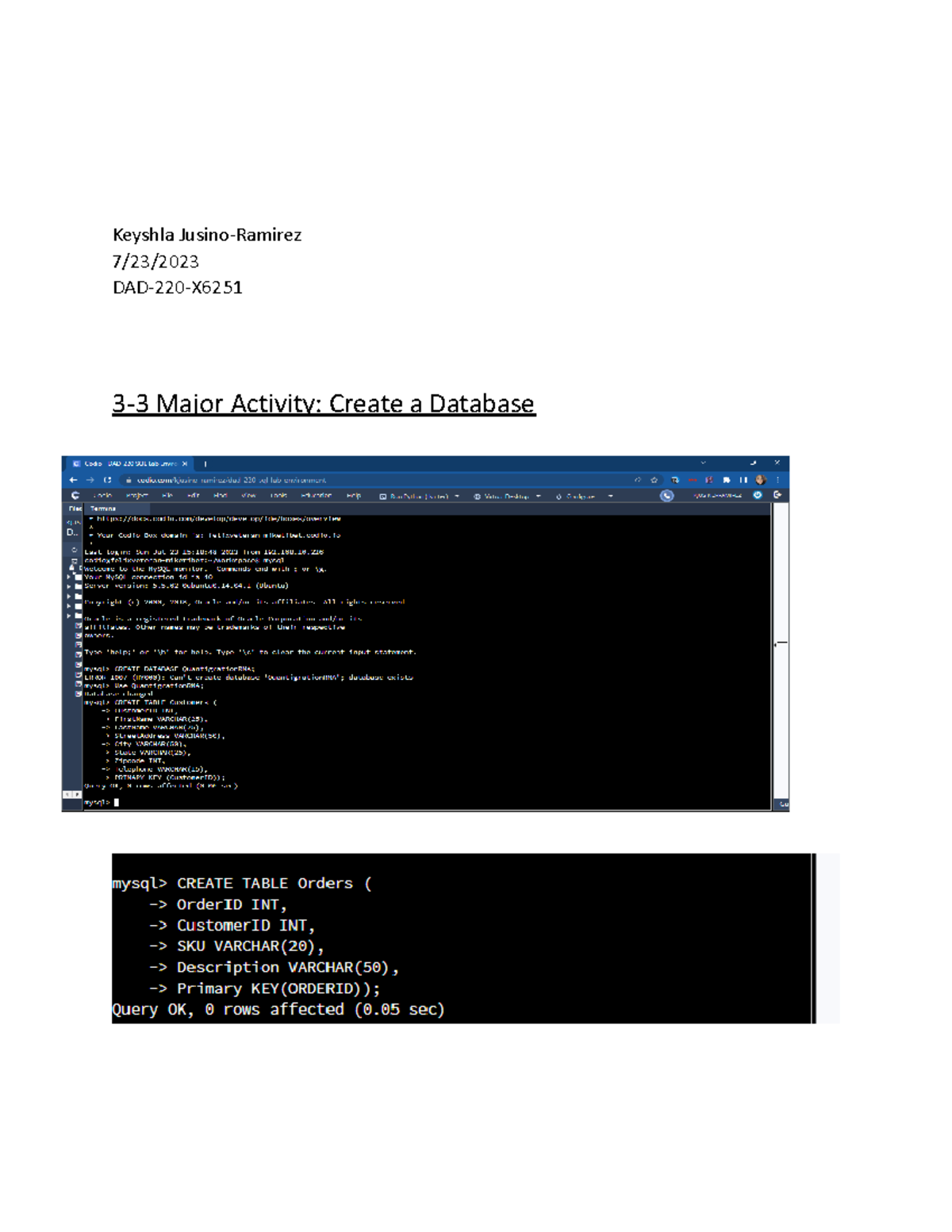The width and height of the screenshot is (952, 1232).
Task: Open the Configure dropdown arrow
Action: pos(610,497)
